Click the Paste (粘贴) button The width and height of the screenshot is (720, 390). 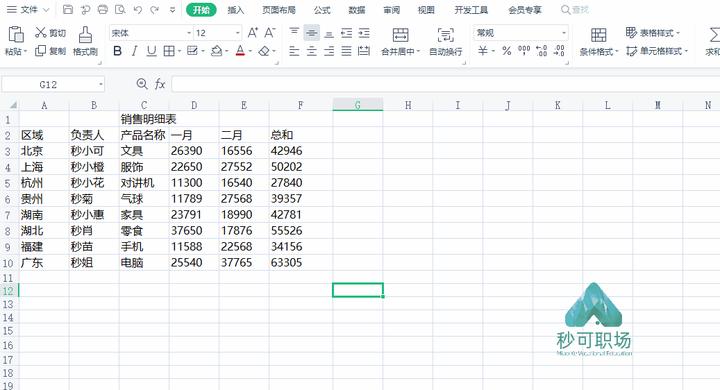pyautogui.click(x=16, y=40)
